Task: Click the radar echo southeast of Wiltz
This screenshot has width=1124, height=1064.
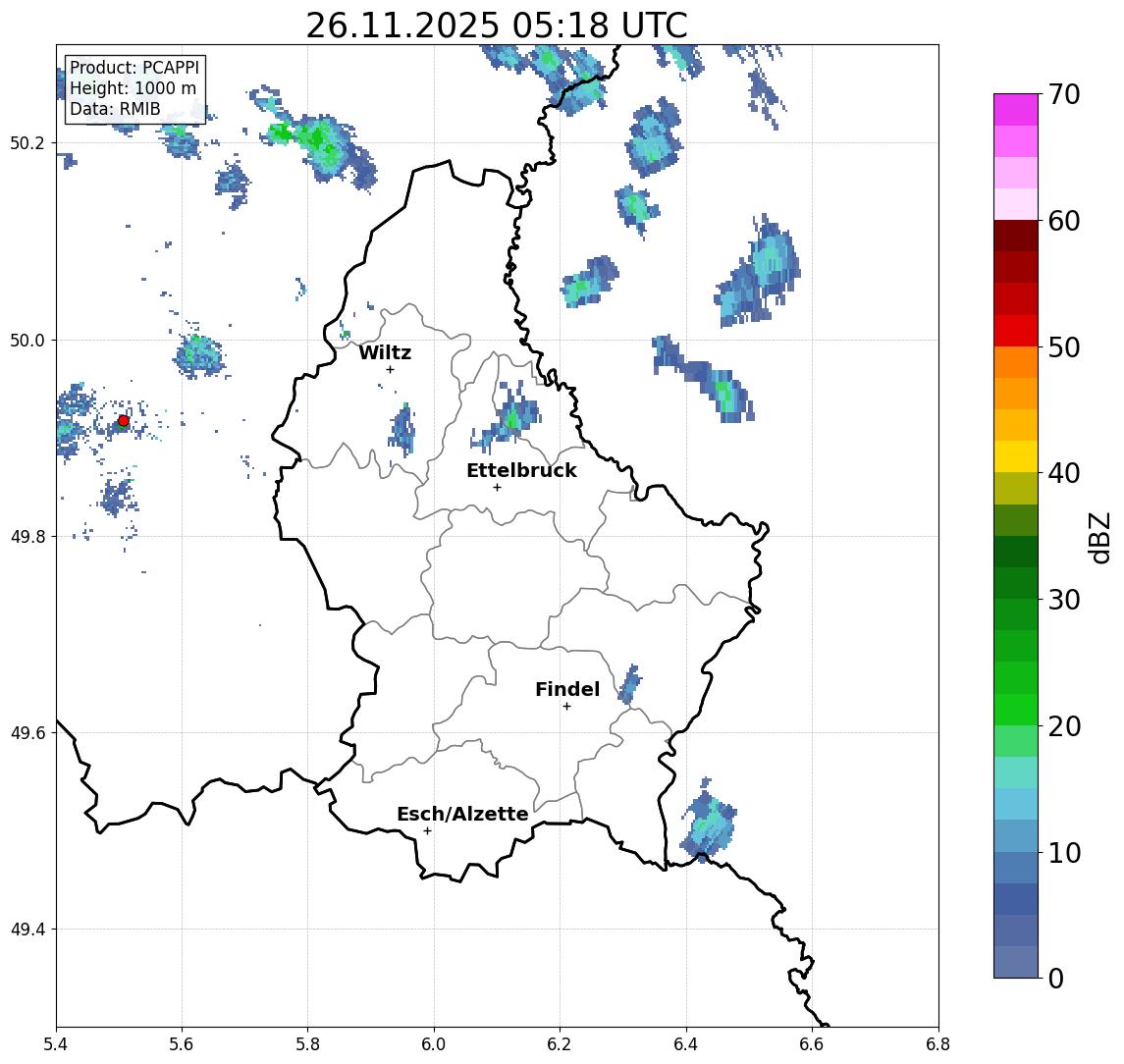Action: pyautogui.click(x=402, y=431)
